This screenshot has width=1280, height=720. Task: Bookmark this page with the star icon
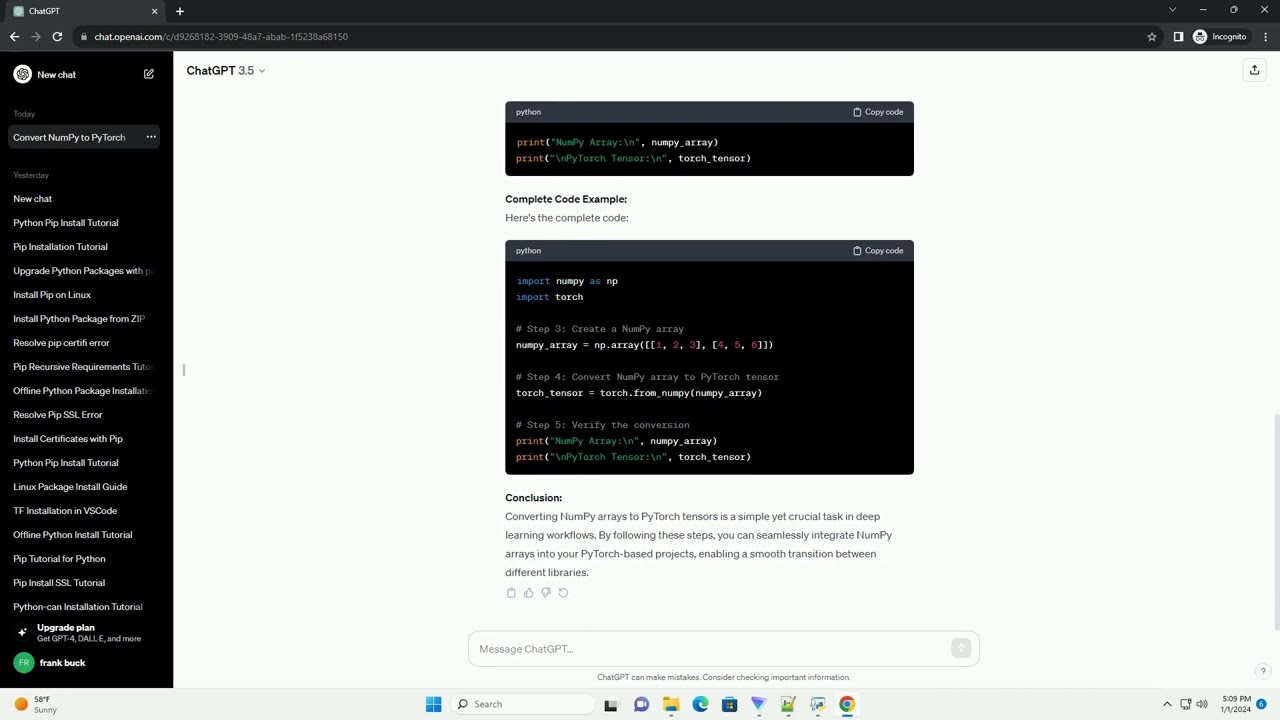1152,36
